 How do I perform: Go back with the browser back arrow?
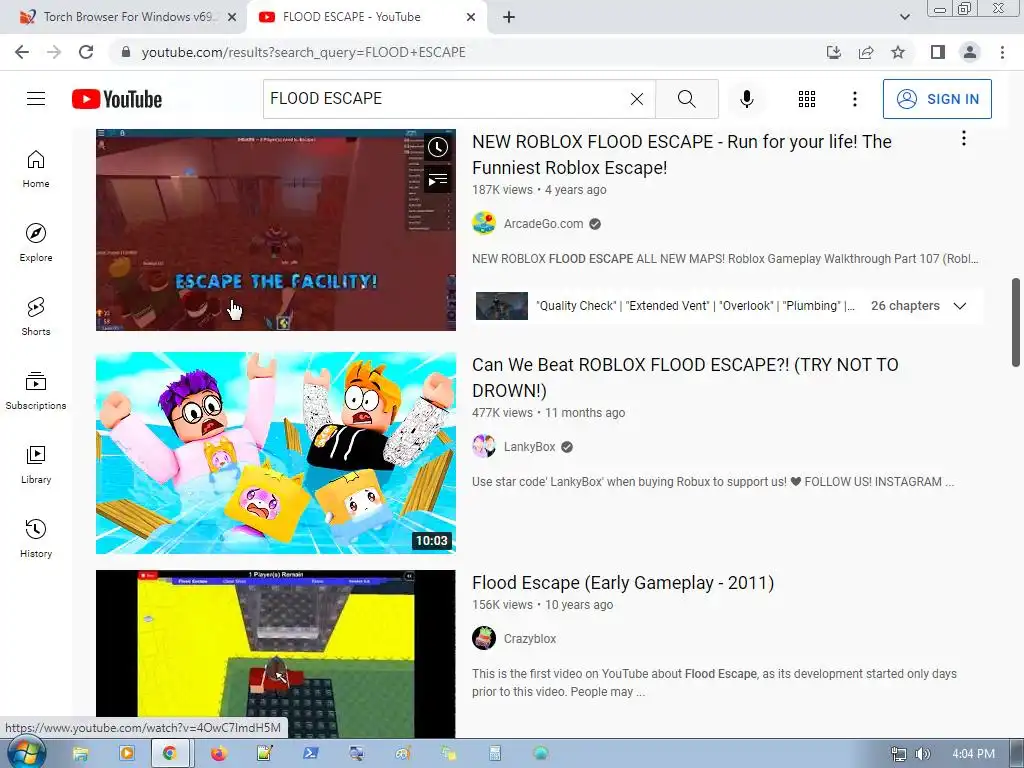coord(22,52)
